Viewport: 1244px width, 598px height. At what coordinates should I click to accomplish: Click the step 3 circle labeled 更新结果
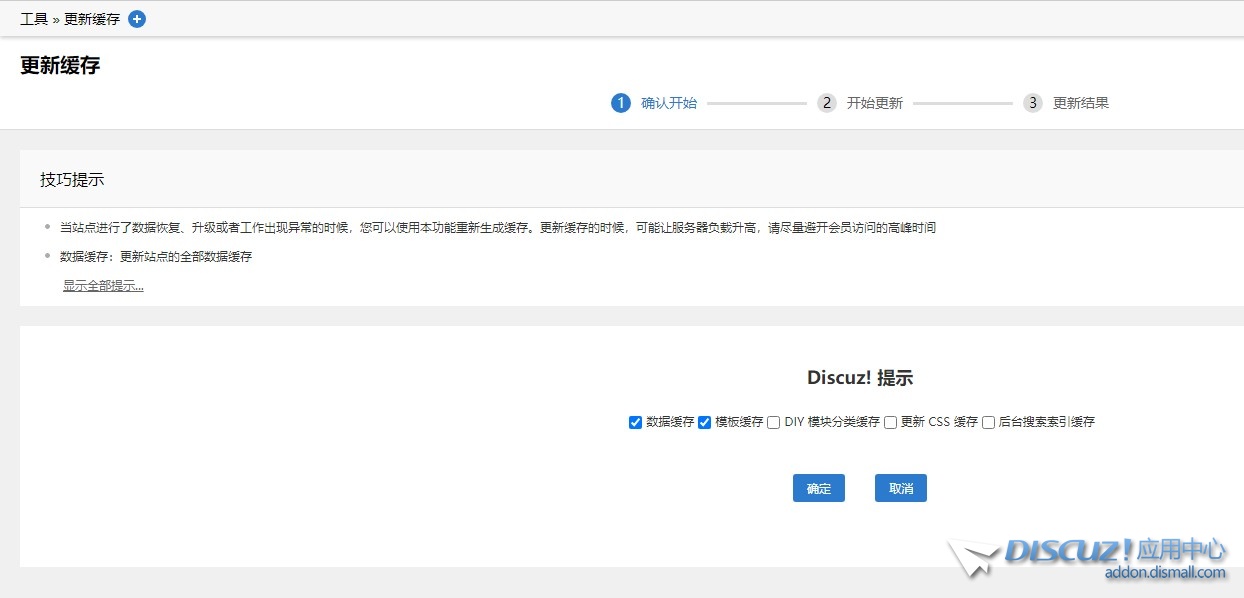[1032, 102]
